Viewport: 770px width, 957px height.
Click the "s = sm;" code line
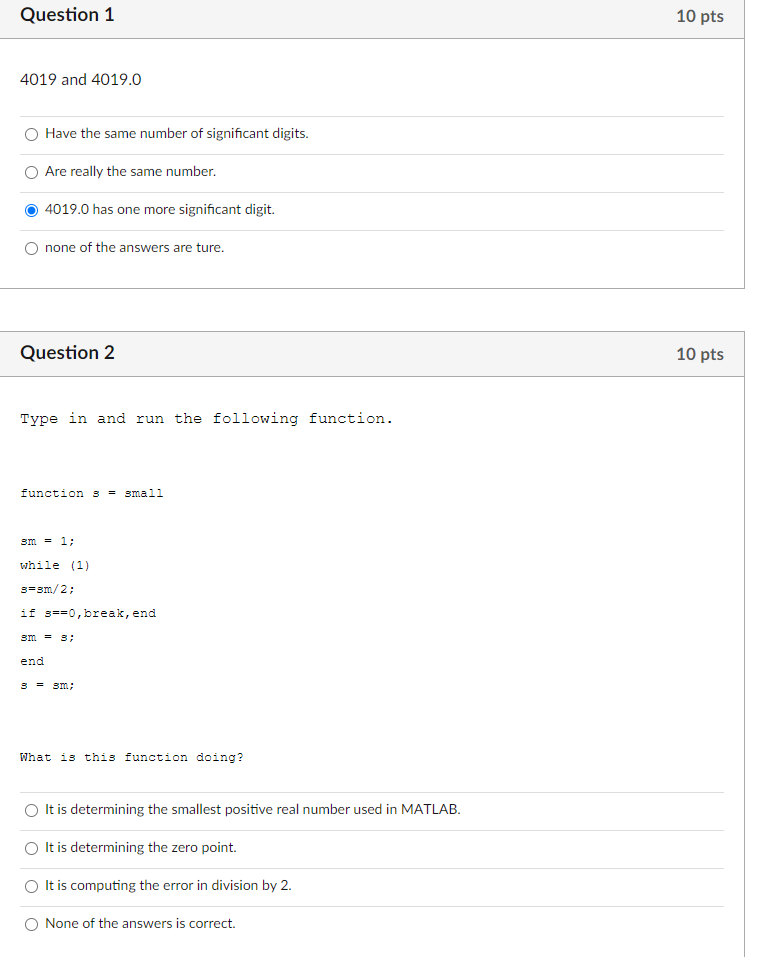pos(46,684)
